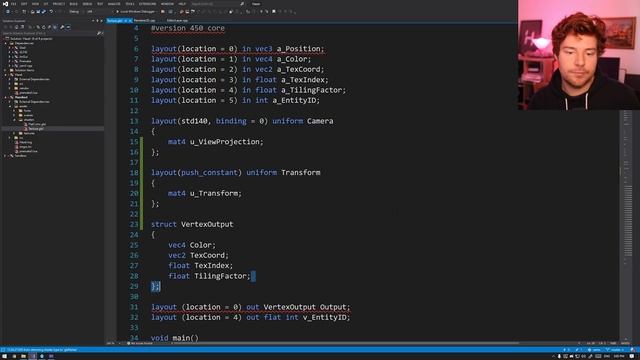
Task: Click the Solution Explorer search magnifier icon
Action: (99, 33)
